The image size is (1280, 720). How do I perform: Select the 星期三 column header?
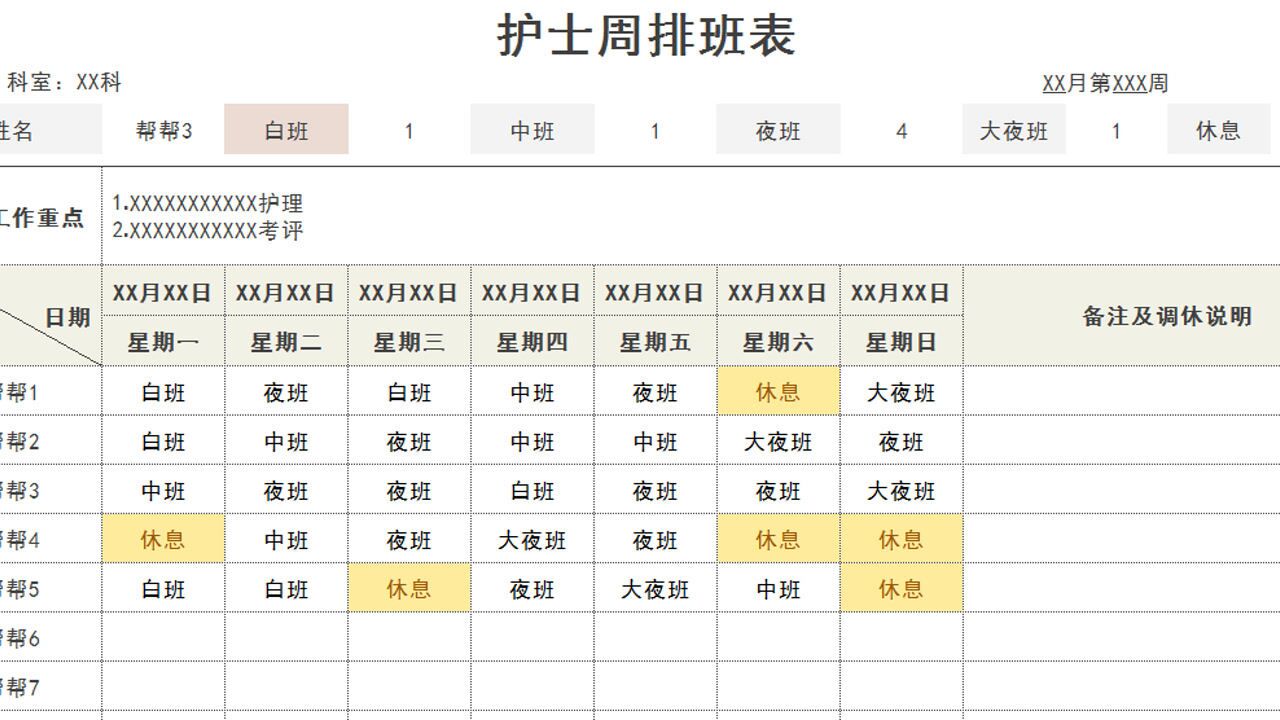click(x=409, y=342)
